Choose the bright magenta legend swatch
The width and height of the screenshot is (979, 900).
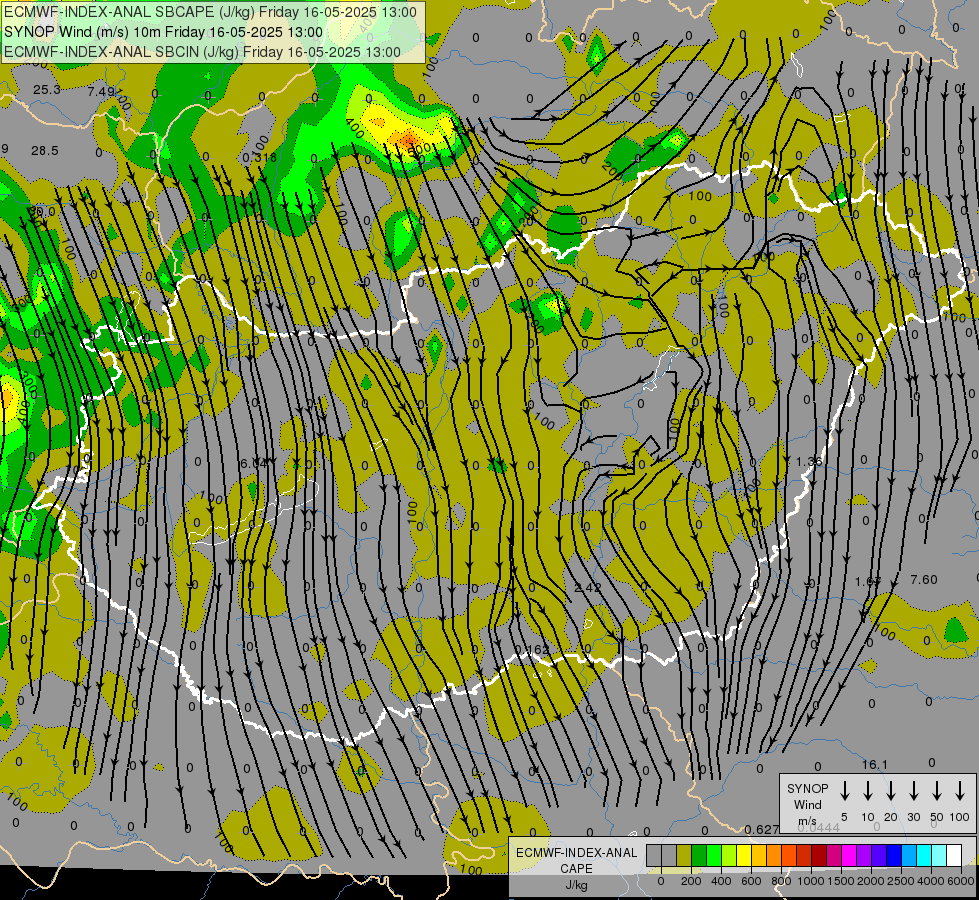click(849, 855)
